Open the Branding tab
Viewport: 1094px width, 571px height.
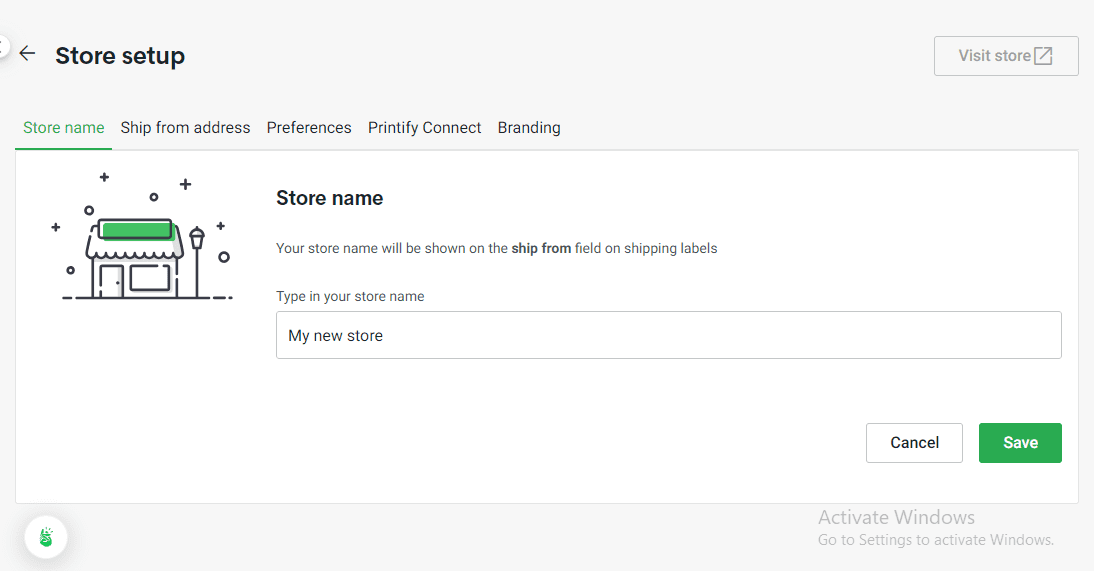point(529,128)
